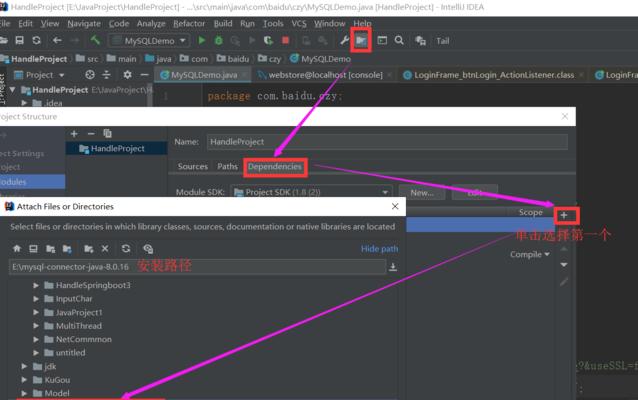638x400 pixels.
Task: Click the module Name input field
Action: coord(387,142)
